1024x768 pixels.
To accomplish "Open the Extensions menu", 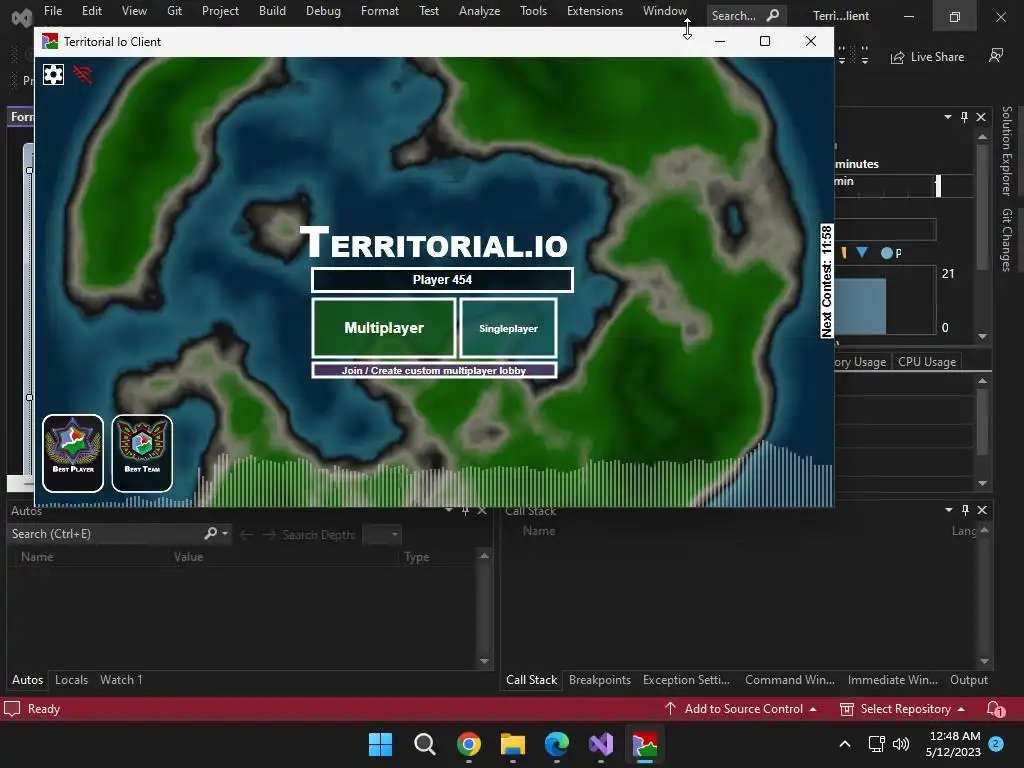I will click(595, 11).
